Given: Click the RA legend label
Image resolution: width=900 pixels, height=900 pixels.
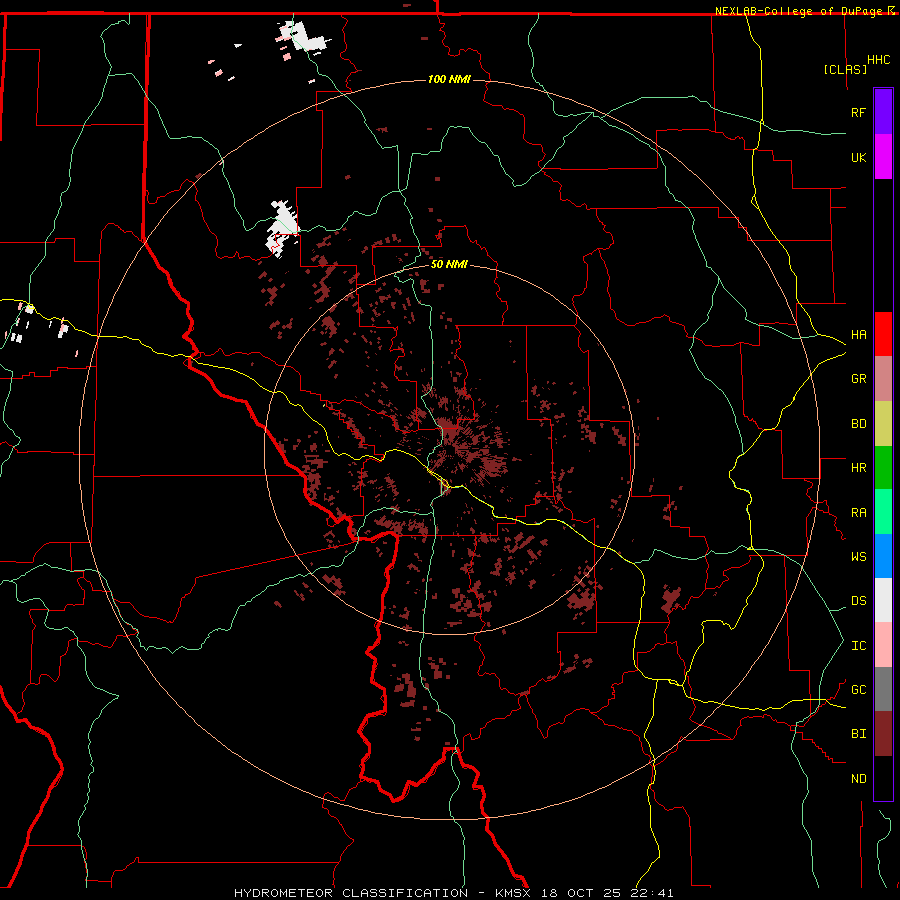Looking at the screenshot, I should pyautogui.click(x=858, y=513).
